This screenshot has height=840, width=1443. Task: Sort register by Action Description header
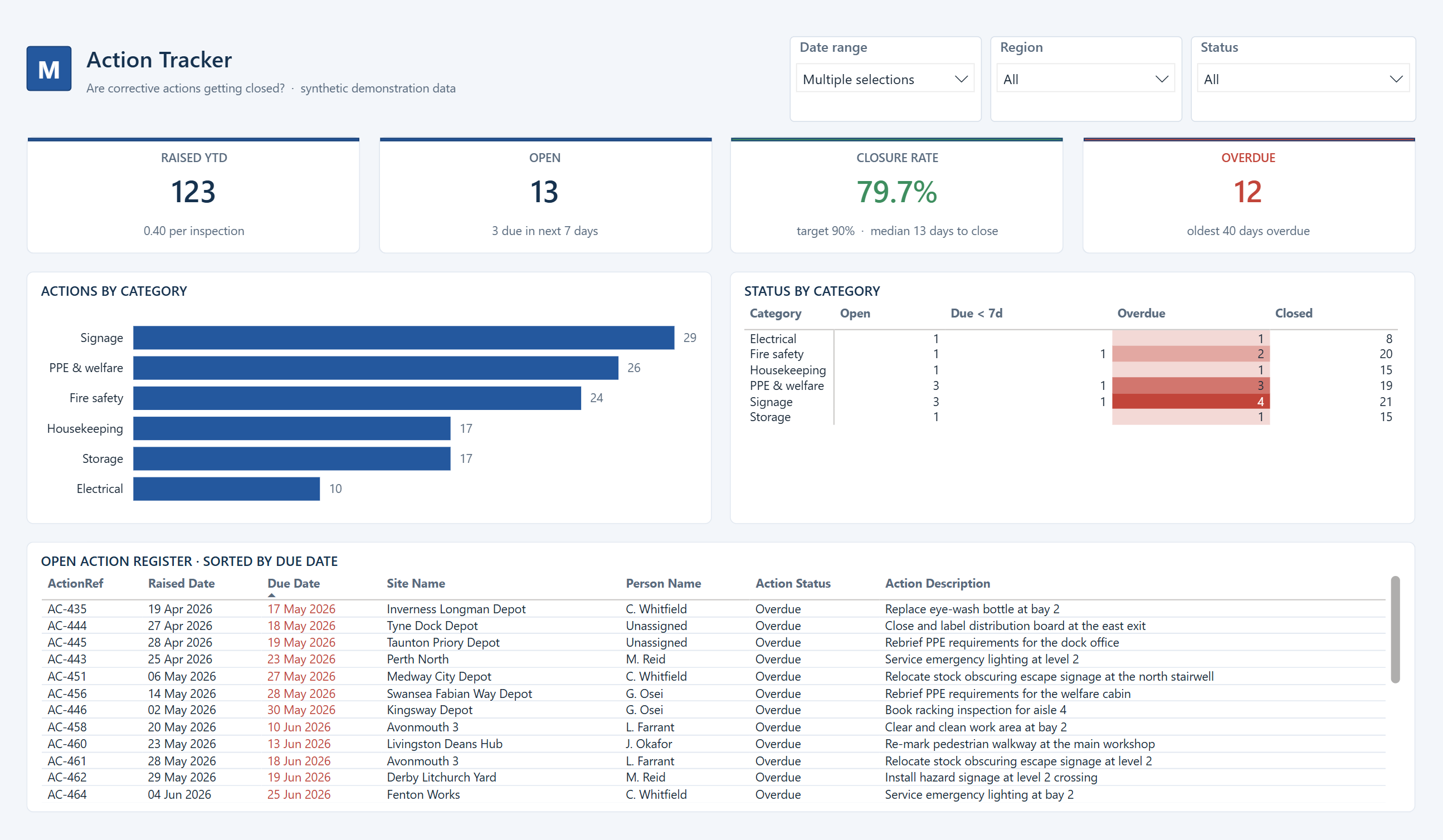tap(937, 583)
